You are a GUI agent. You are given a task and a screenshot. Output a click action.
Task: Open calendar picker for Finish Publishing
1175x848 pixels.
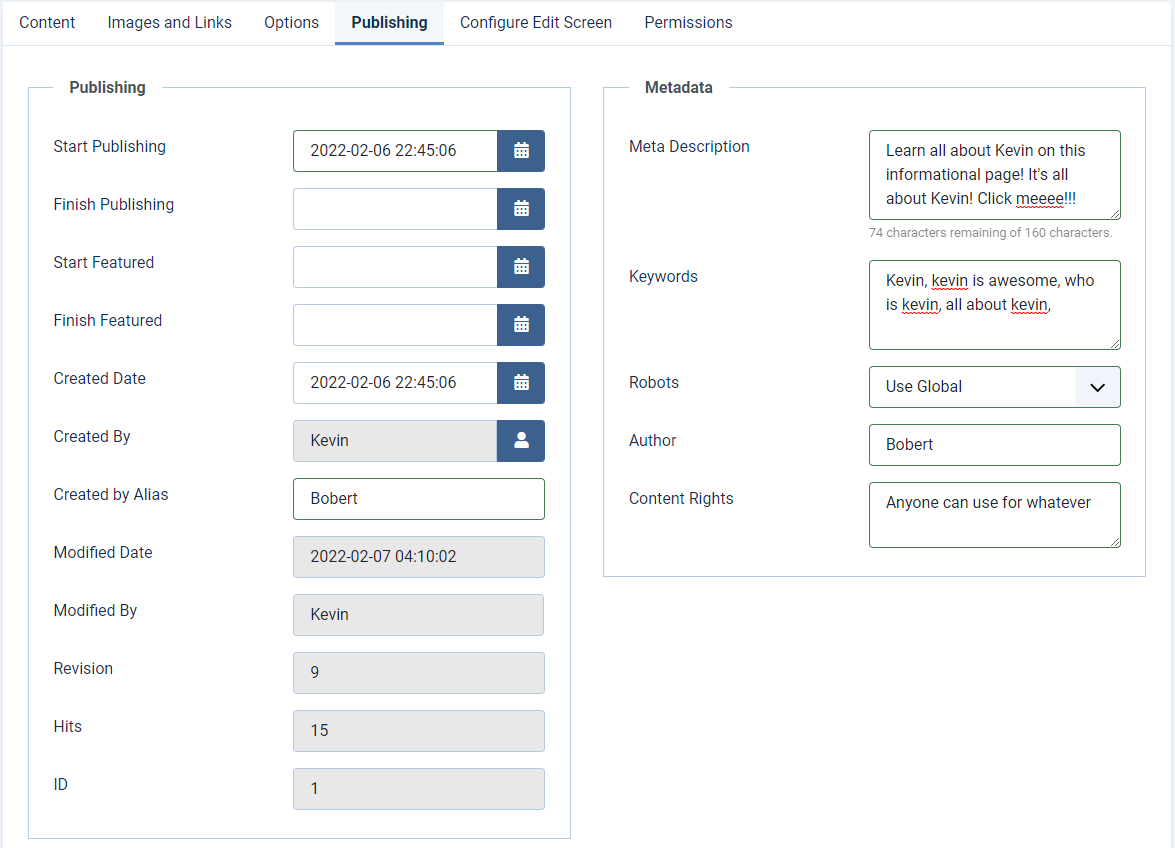coord(520,209)
